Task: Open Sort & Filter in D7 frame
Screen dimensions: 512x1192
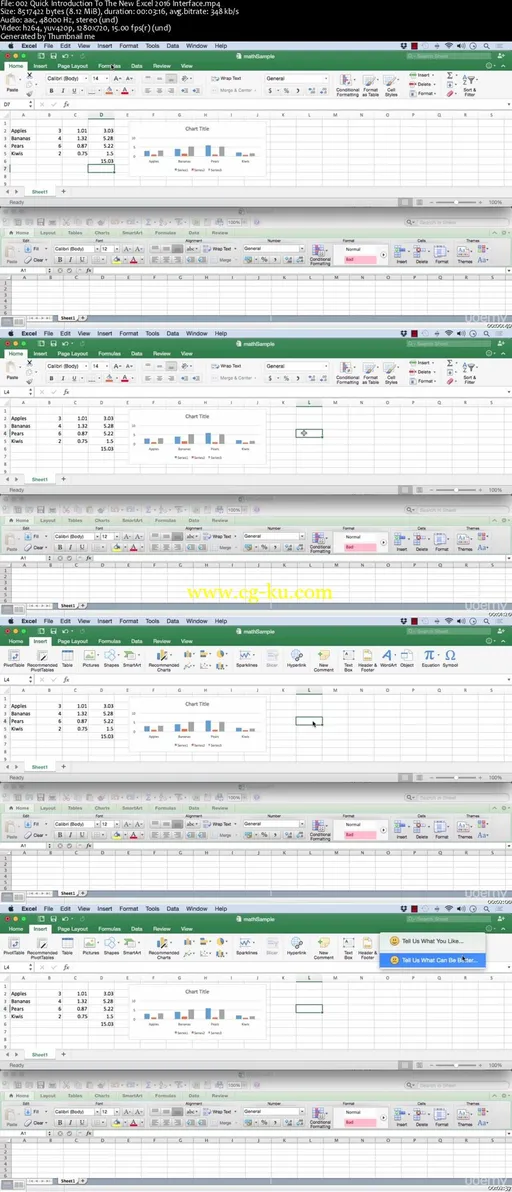Action: pyautogui.click(x=469, y=85)
